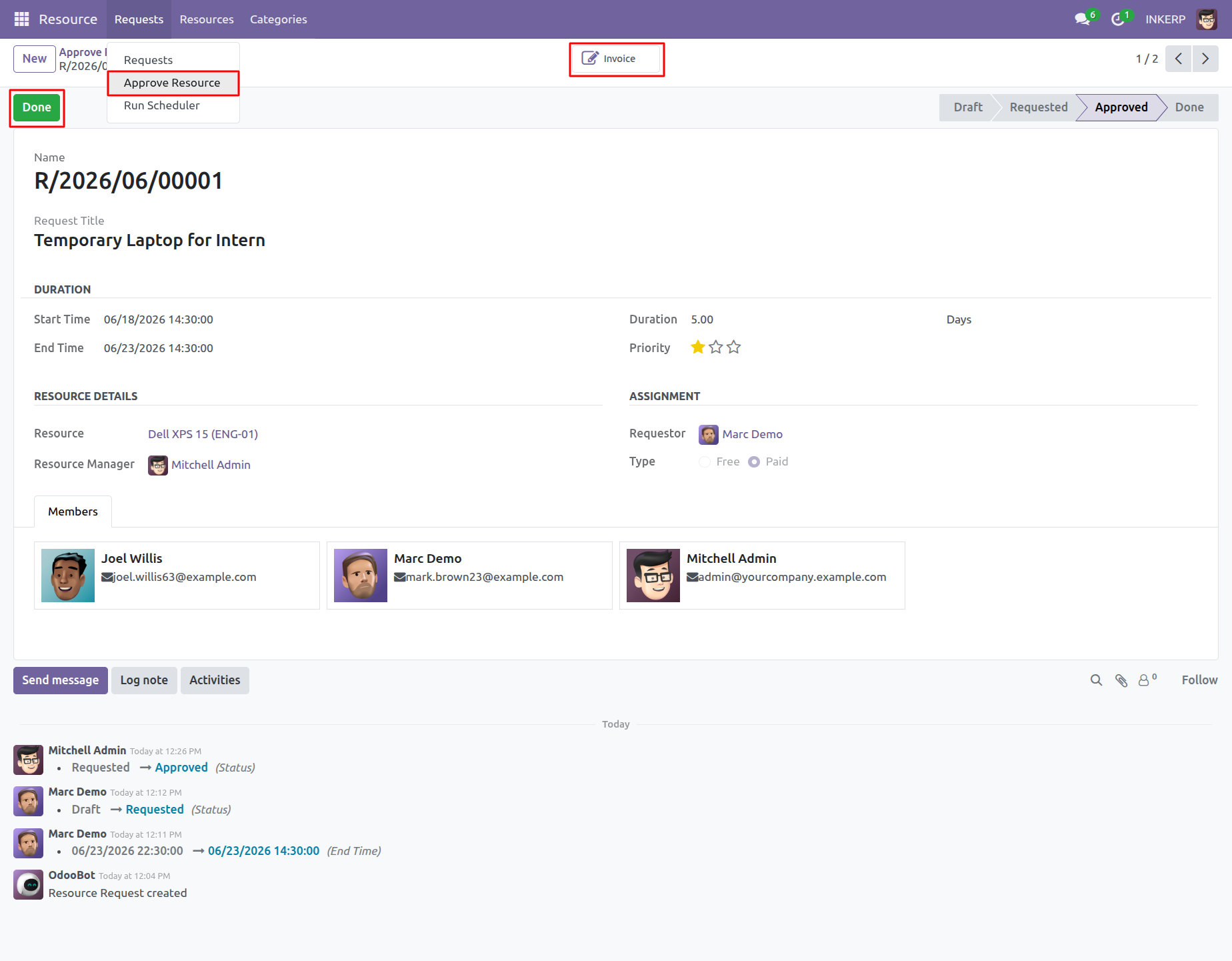This screenshot has height=961, width=1232.
Task: Click the Activities button
Action: (x=215, y=680)
